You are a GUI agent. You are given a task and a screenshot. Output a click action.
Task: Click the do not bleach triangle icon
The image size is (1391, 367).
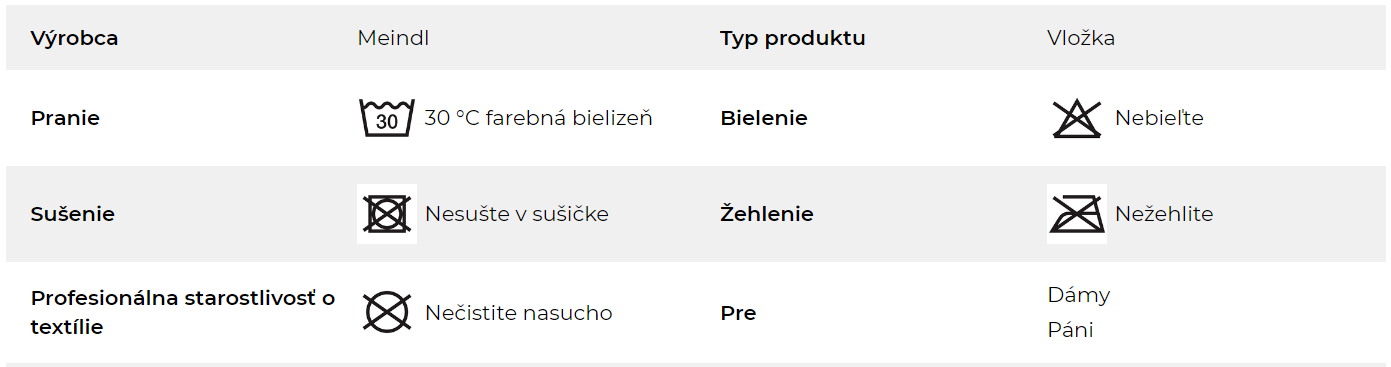[1077, 118]
